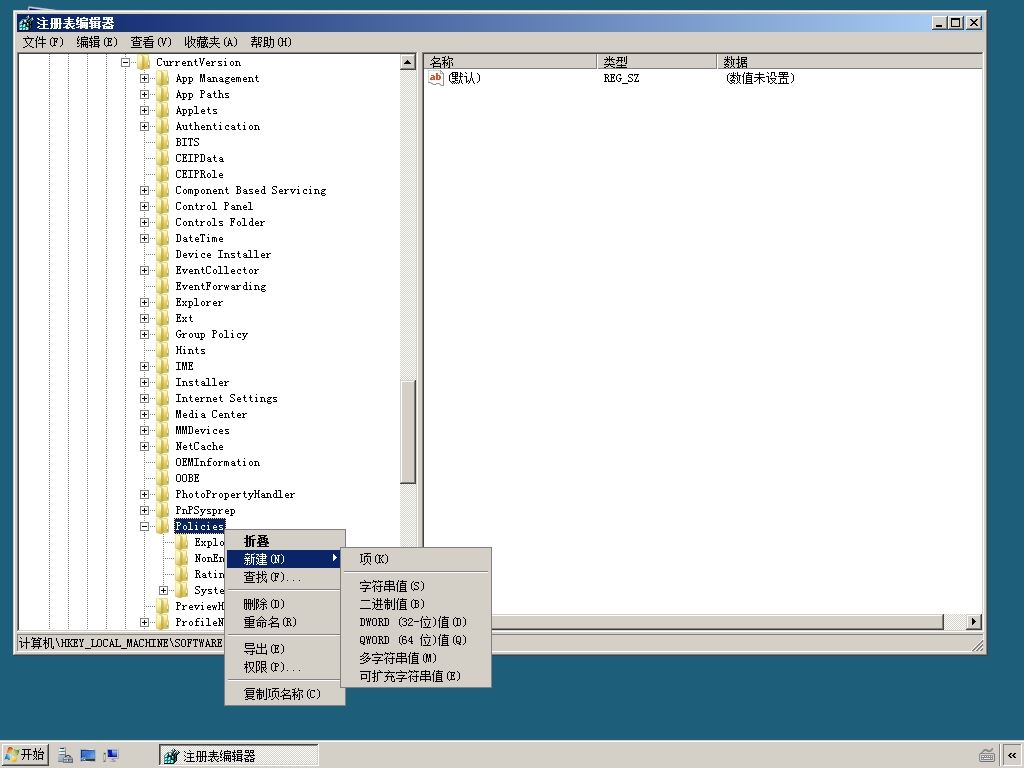Screen dimensions: 1024x768
Task: Click the 名称 column header
Action: coord(510,62)
